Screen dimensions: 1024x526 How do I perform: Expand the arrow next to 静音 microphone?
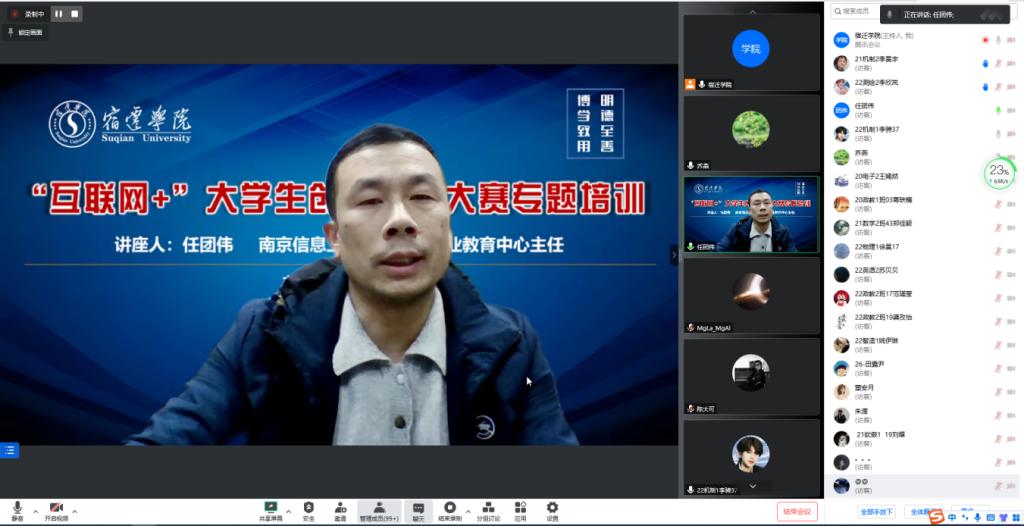tap(35, 511)
